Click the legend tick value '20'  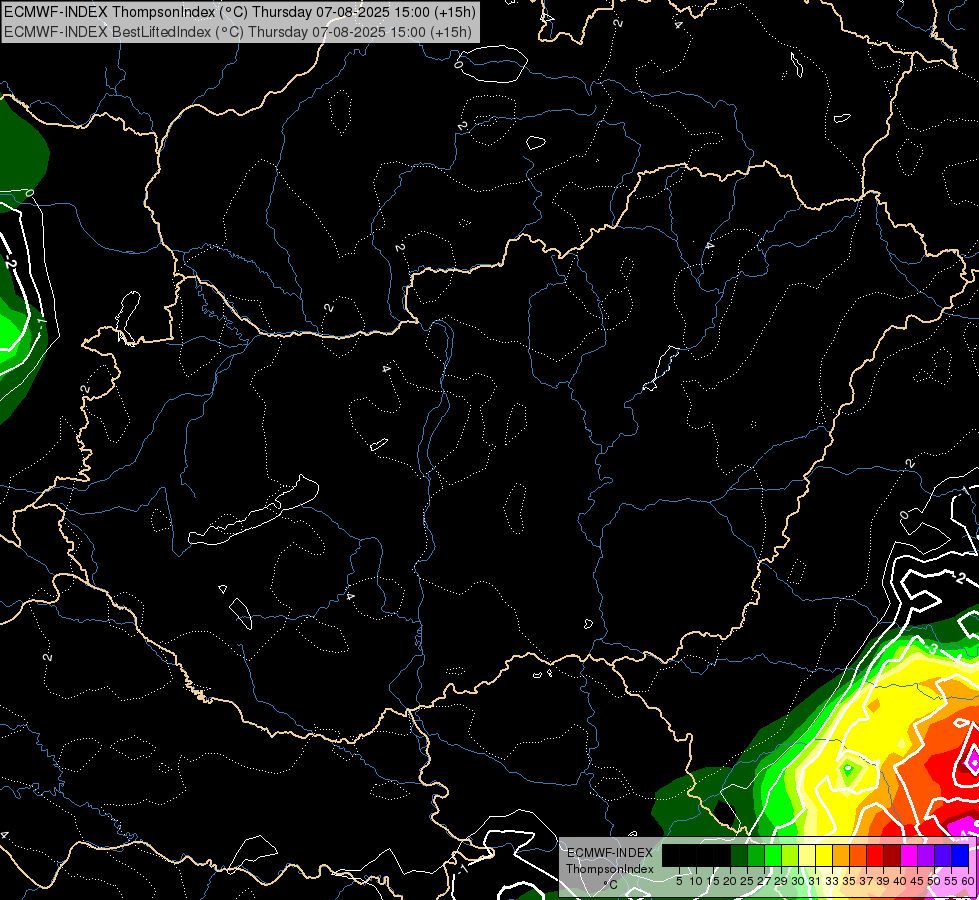(731, 881)
